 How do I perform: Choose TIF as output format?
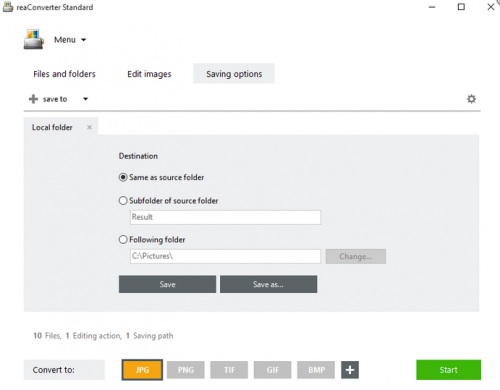229,370
